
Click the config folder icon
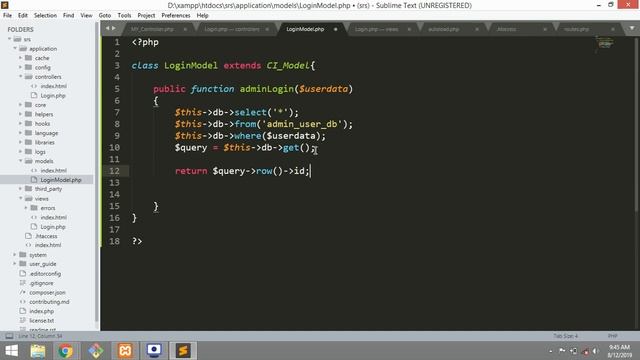pos(28,67)
